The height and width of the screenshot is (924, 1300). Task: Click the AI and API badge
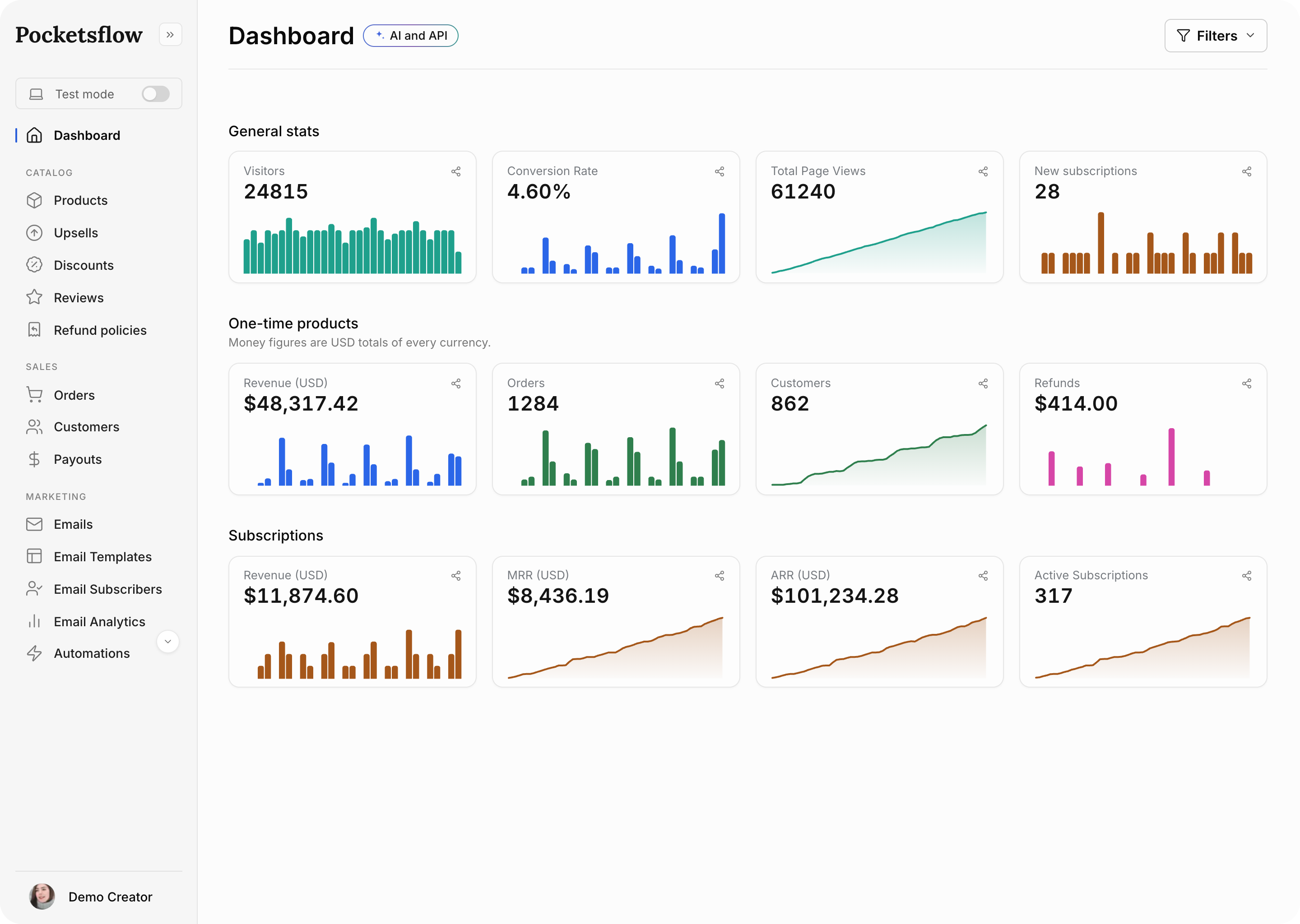click(410, 35)
